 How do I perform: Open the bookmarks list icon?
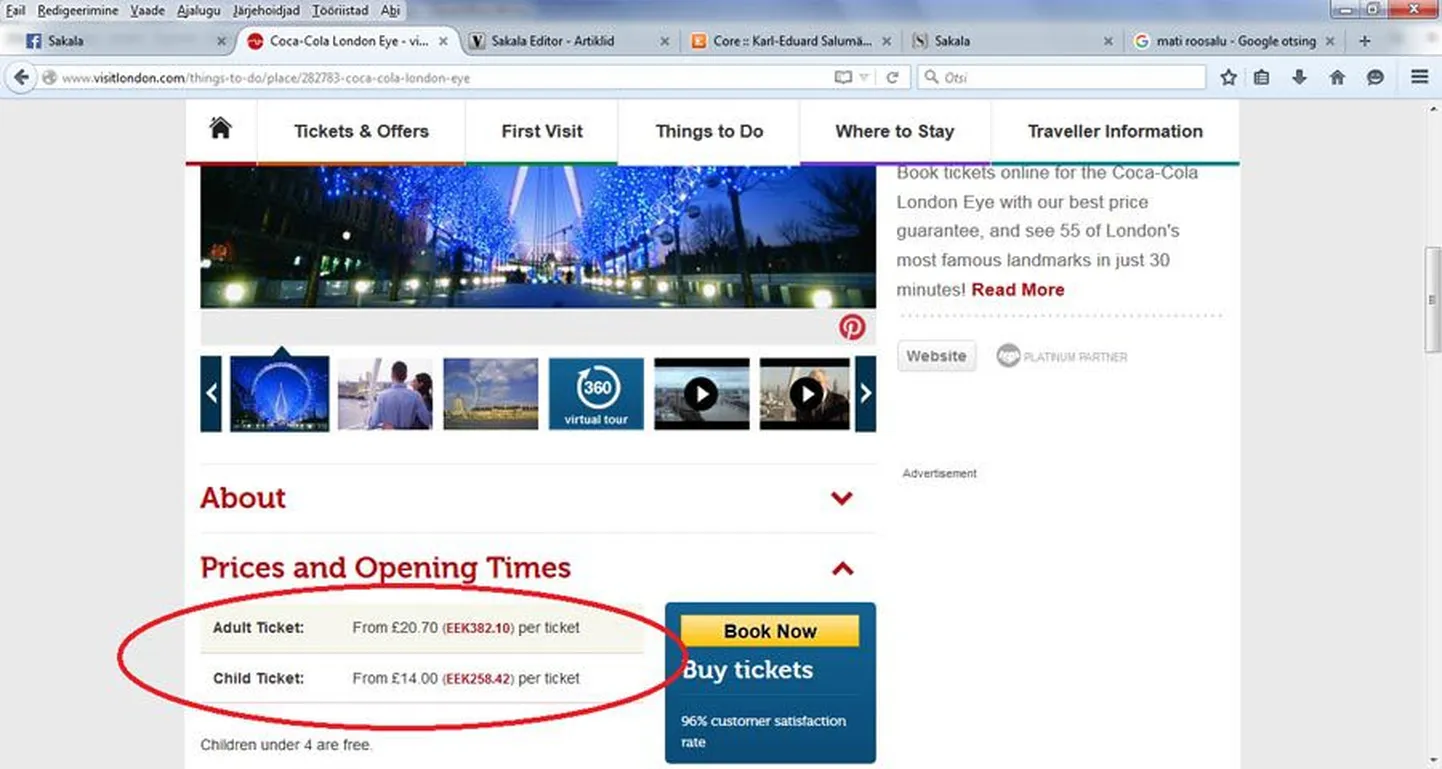pos(1262,77)
